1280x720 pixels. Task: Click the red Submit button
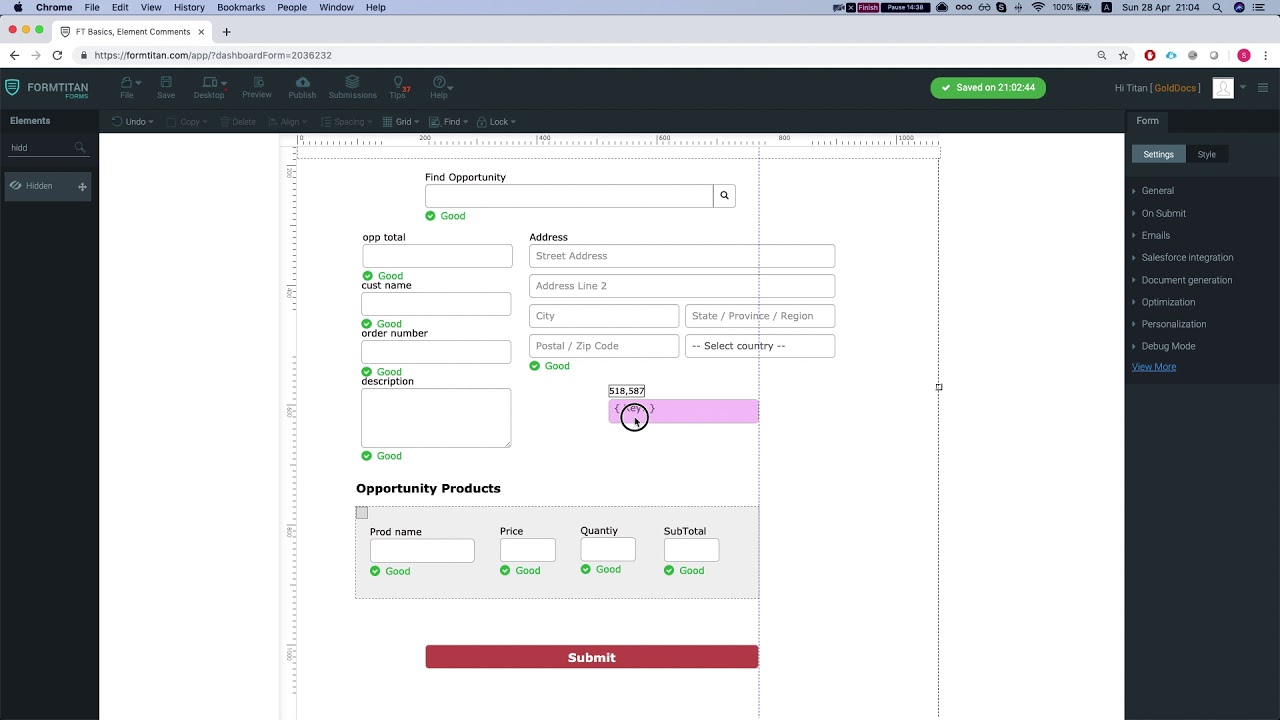point(592,657)
